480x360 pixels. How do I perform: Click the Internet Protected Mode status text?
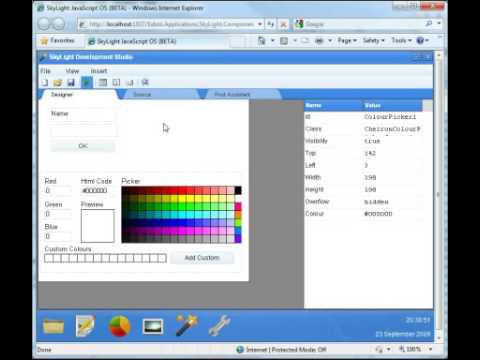pos(286,349)
